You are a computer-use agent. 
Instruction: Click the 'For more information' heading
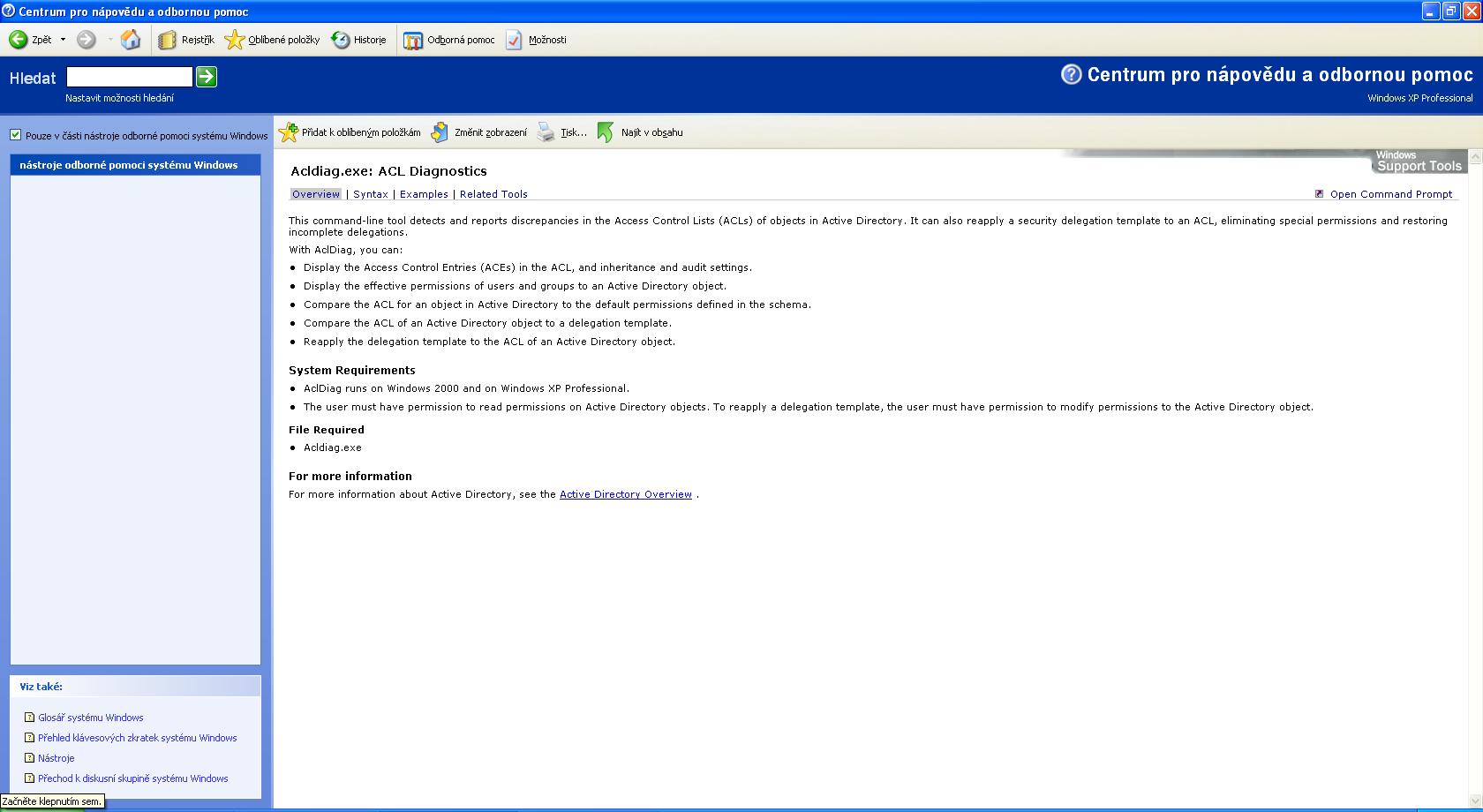[x=350, y=476]
